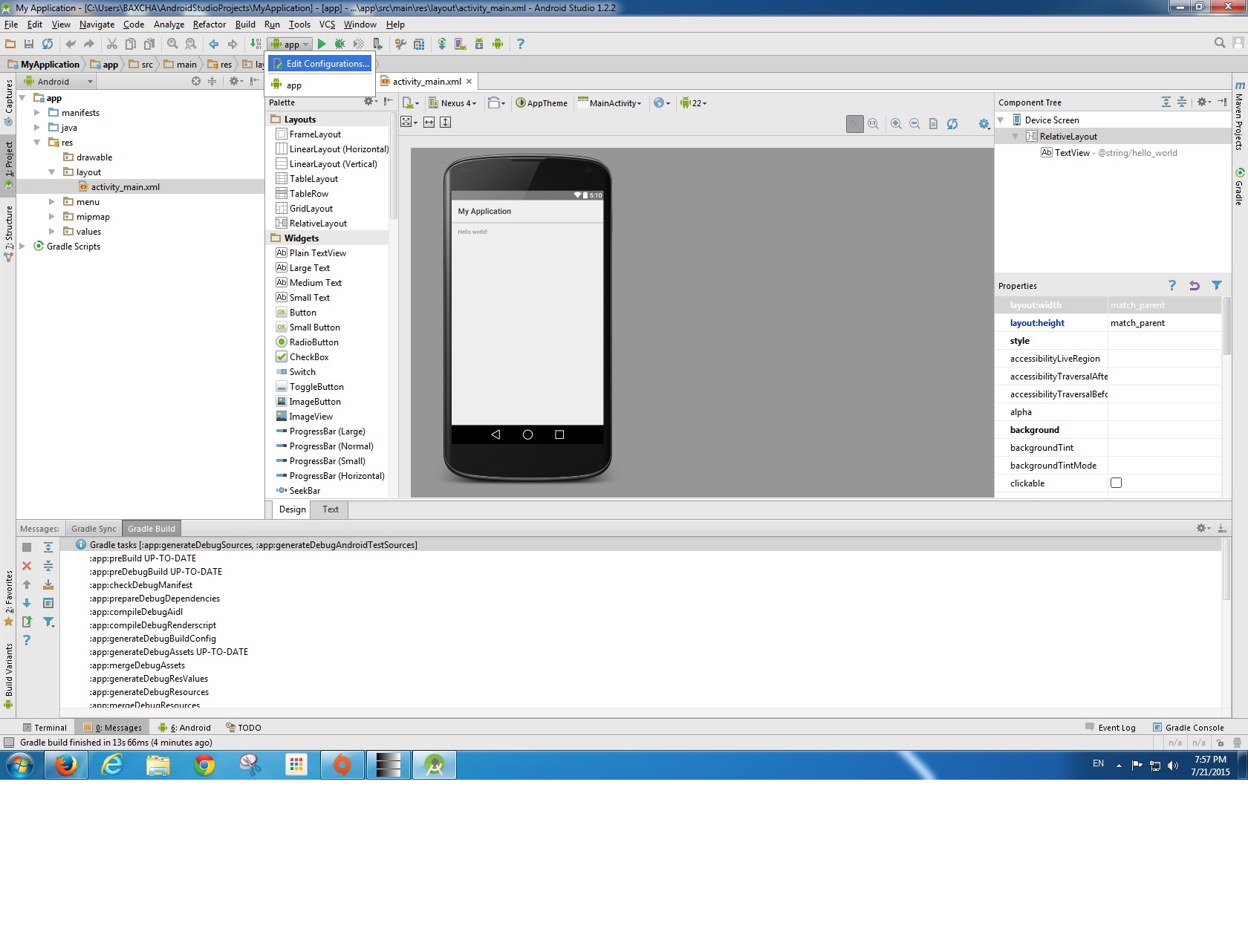Image resolution: width=1248 pixels, height=952 pixels.
Task: Open the AppTheme theme selector
Action: (542, 103)
